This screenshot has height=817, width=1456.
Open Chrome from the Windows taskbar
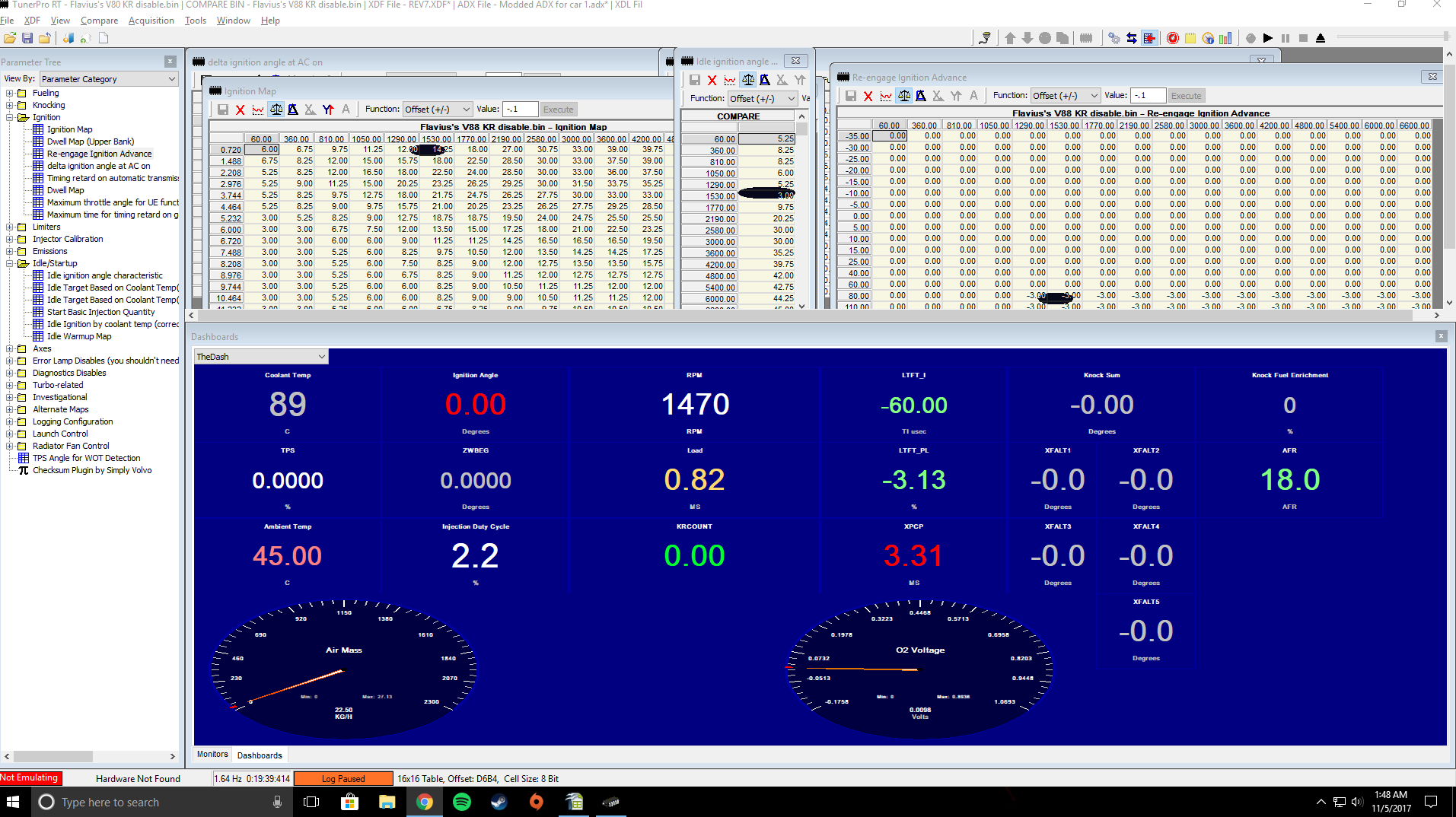tap(425, 802)
